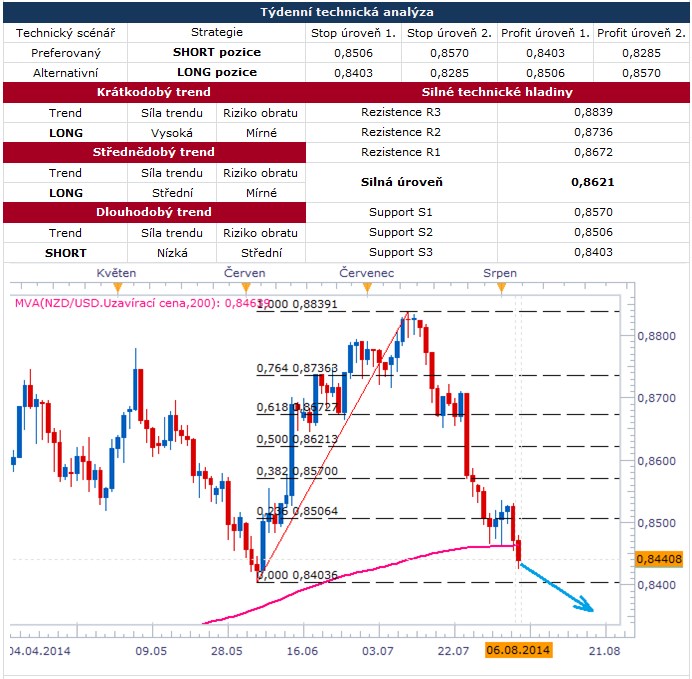Screen dimensions: 692x679
Task: Click the 'Týdenní technická analýza' title bar
Action: pos(346,12)
